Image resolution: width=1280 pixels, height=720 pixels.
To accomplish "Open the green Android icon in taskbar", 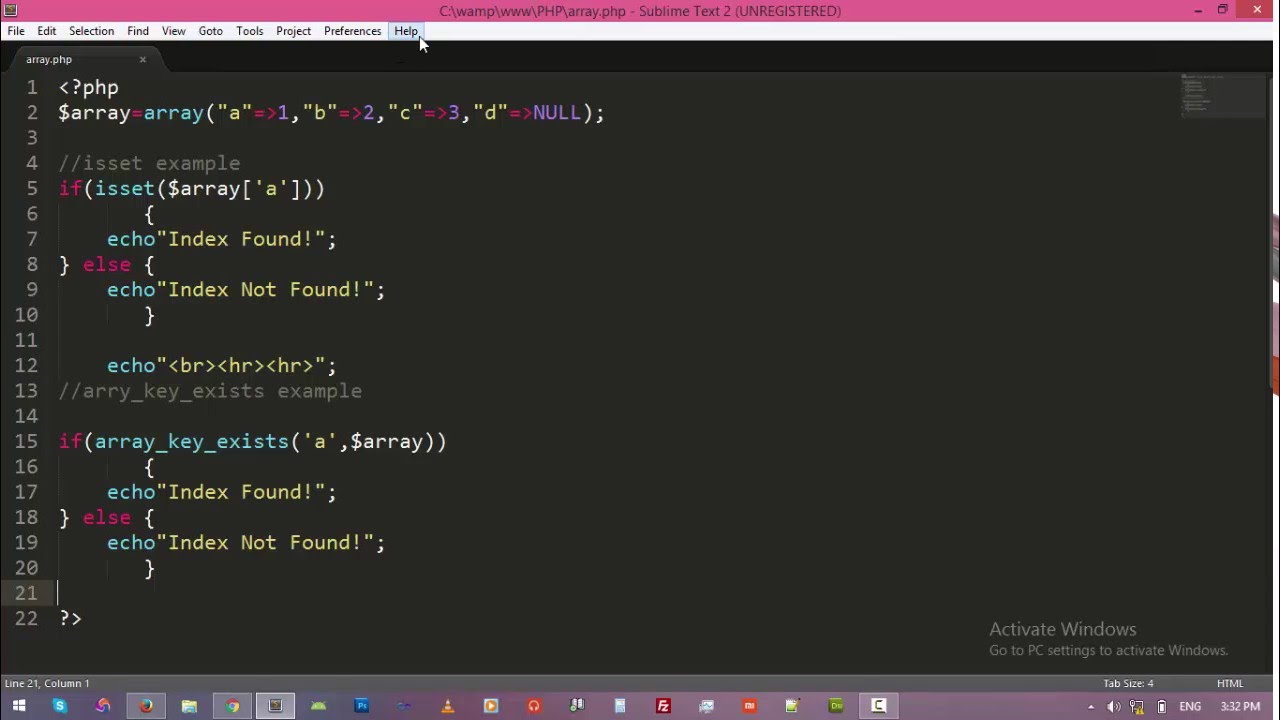I will (318, 706).
